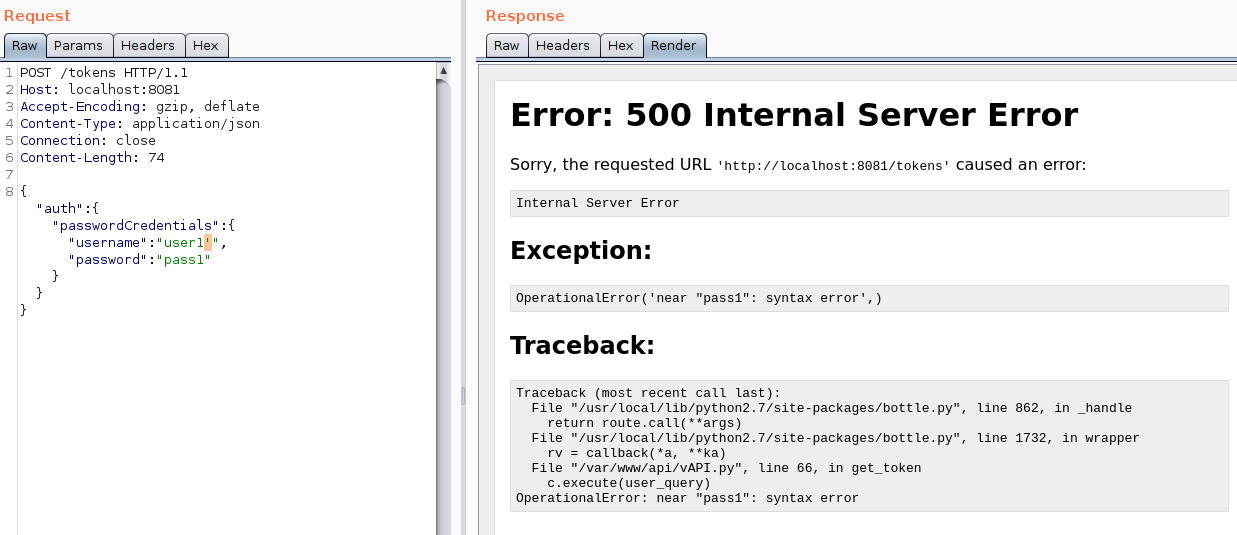Click the "Content-Length: 74" header line
This screenshot has height=535, width=1237.
point(92,158)
